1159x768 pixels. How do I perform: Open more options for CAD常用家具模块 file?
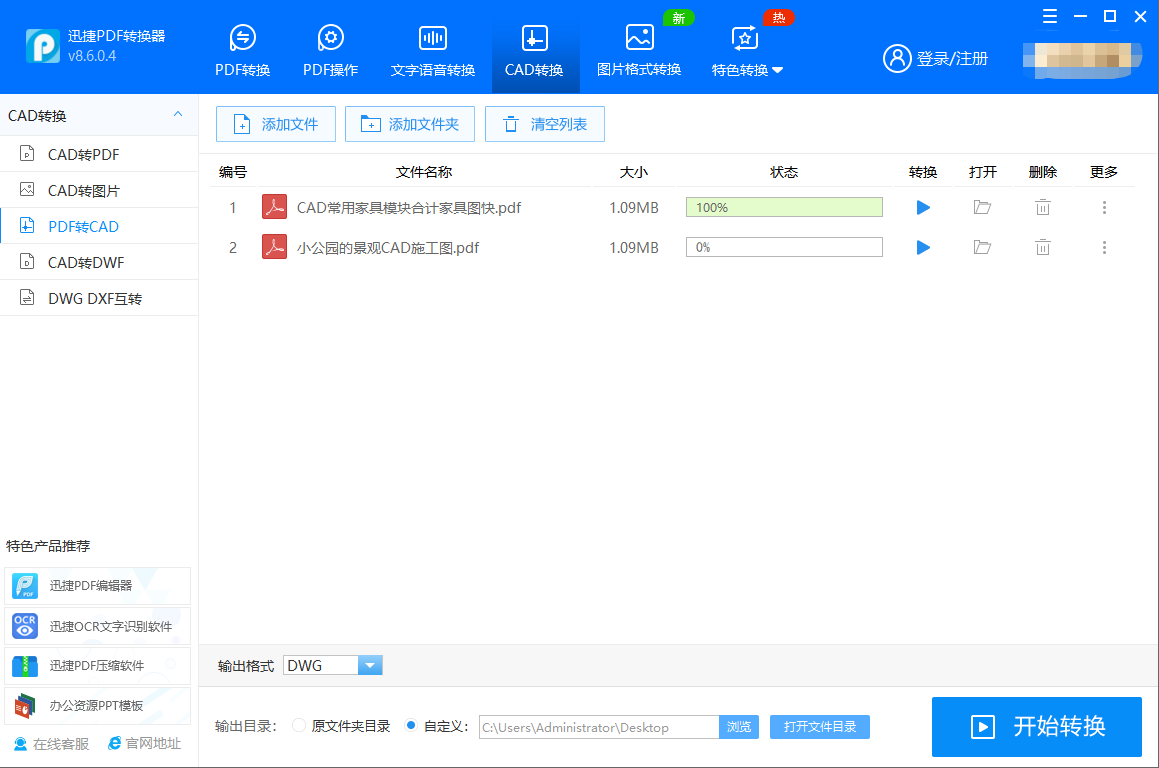(1104, 208)
